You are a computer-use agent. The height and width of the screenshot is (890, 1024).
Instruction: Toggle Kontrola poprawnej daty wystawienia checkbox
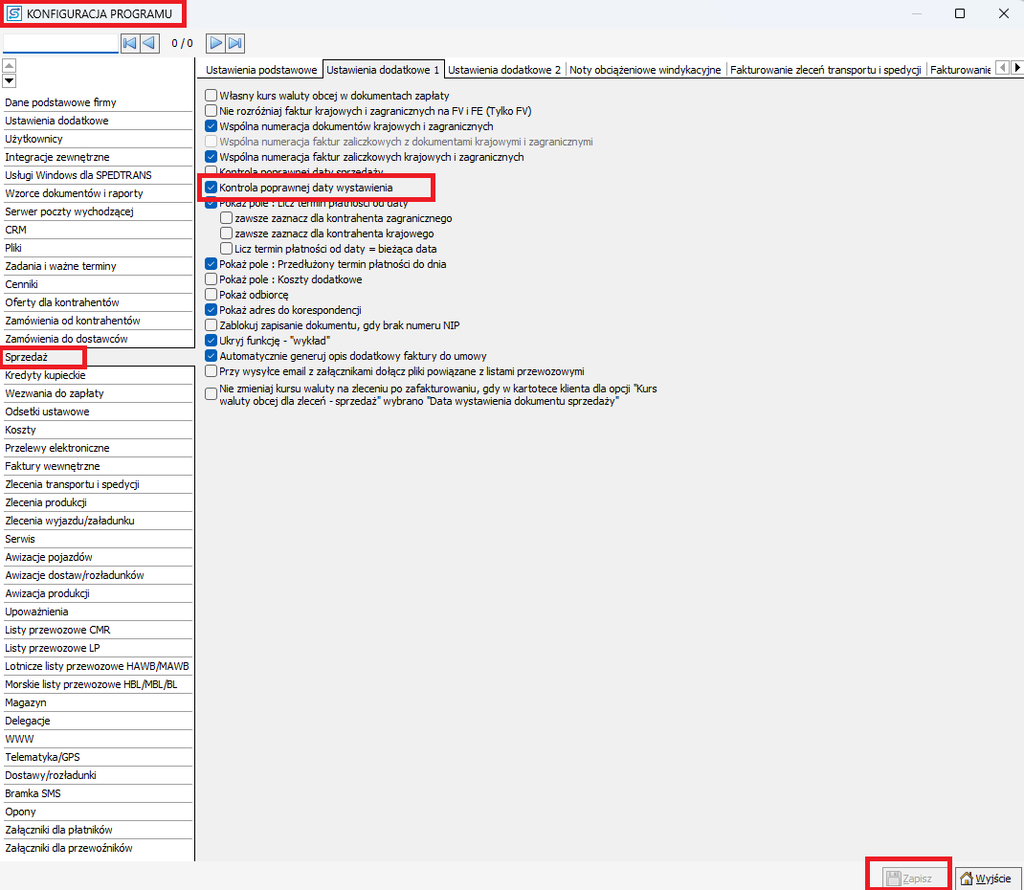click(211, 187)
